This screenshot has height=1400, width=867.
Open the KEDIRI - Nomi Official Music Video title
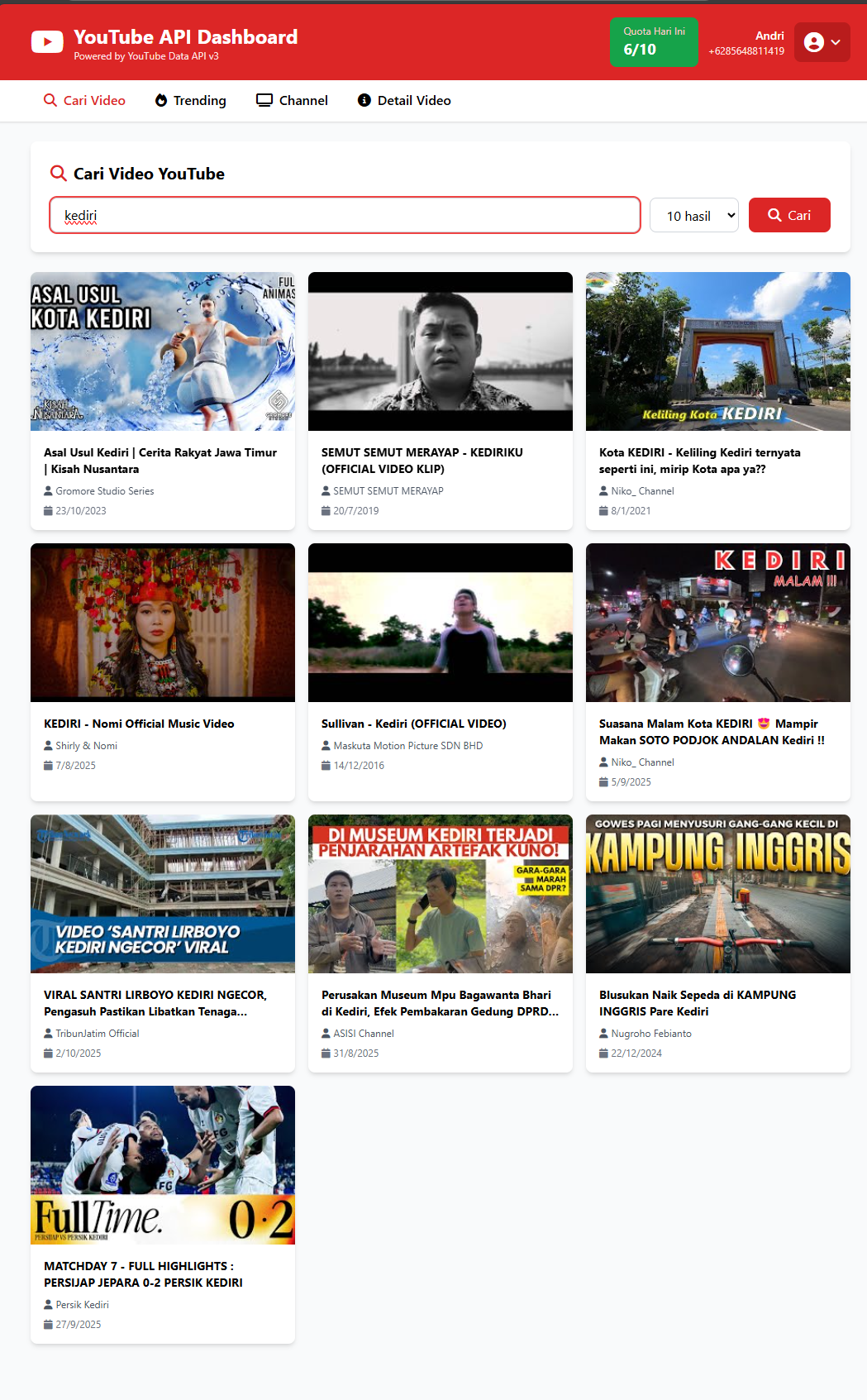[x=139, y=724]
